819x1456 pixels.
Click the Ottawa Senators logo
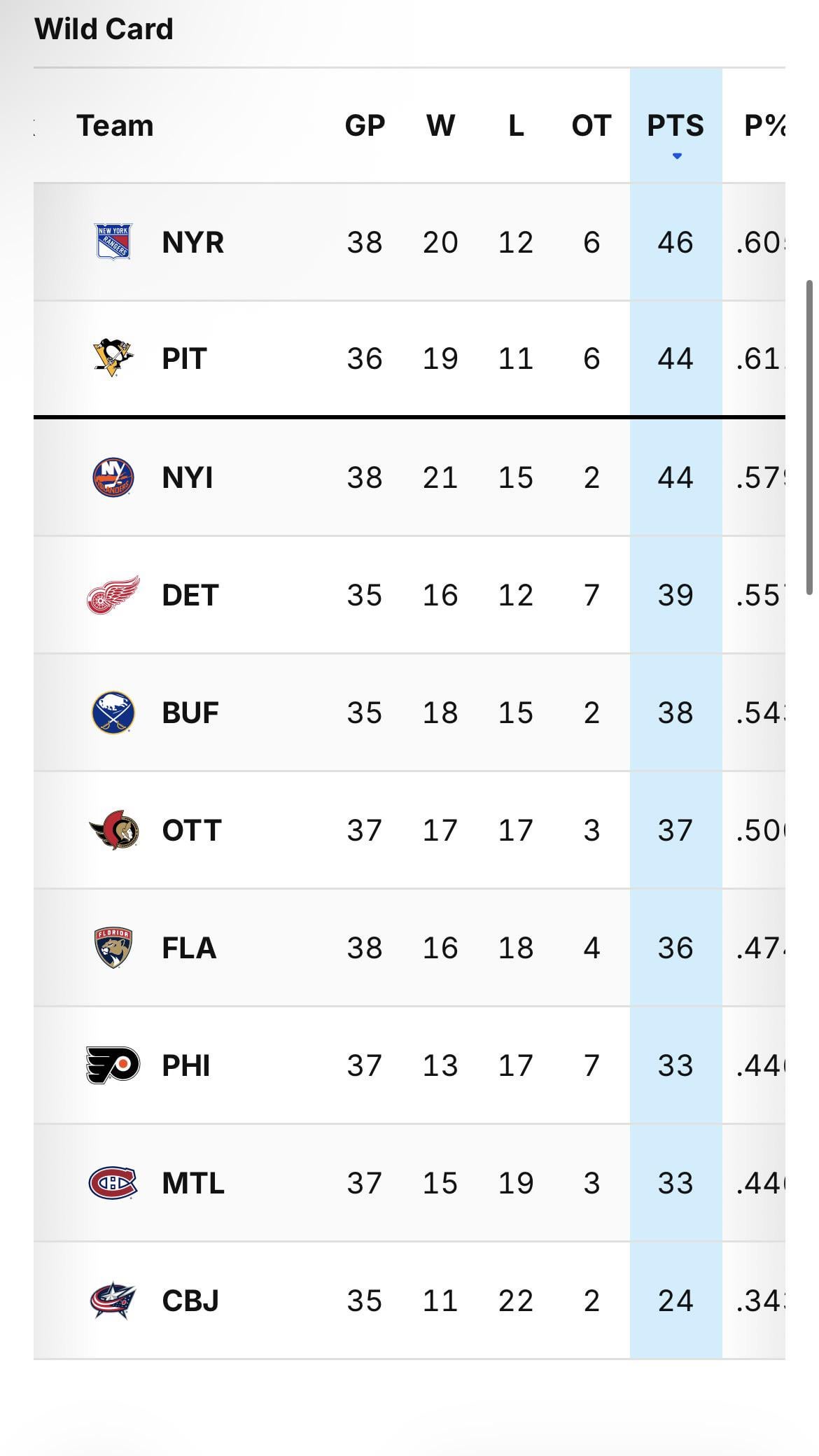tap(113, 830)
